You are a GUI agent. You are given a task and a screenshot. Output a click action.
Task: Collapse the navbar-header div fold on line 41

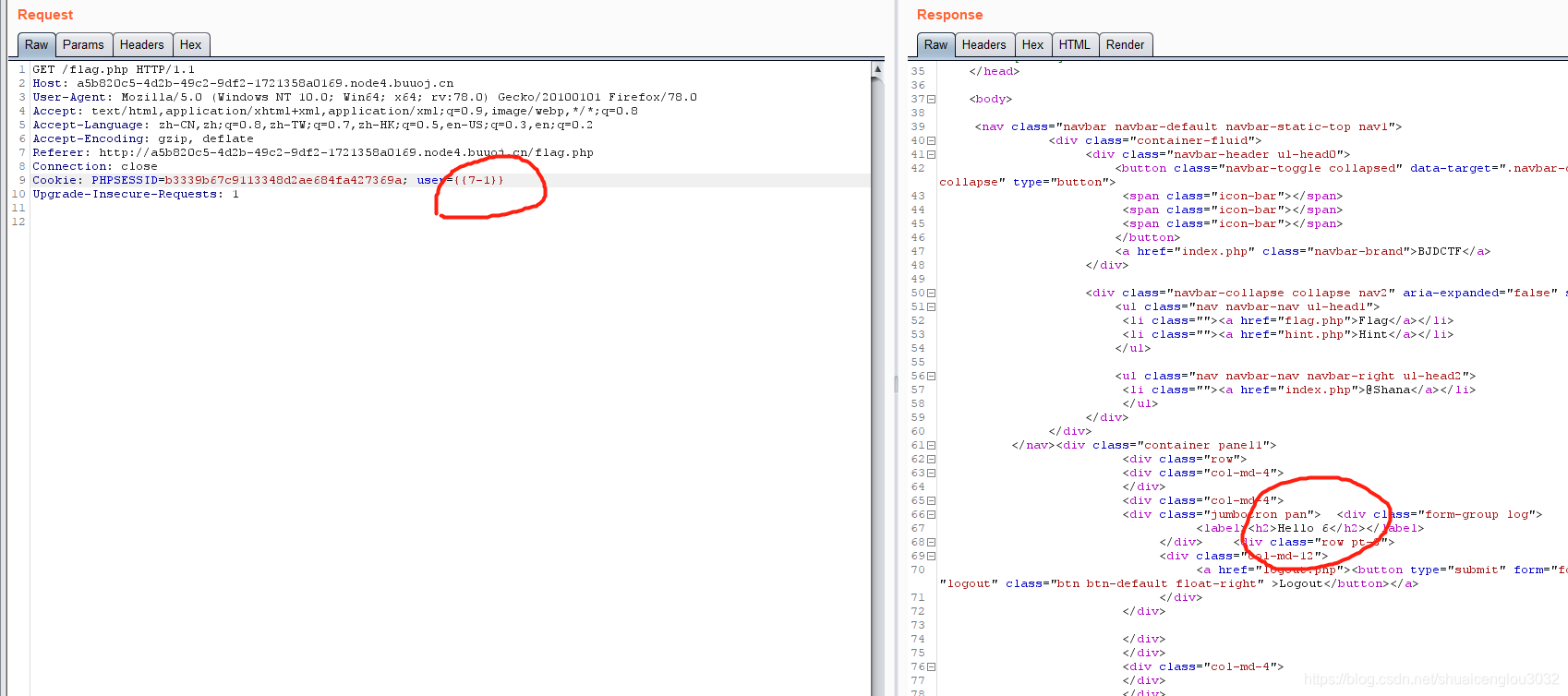(x=931, y=155)
